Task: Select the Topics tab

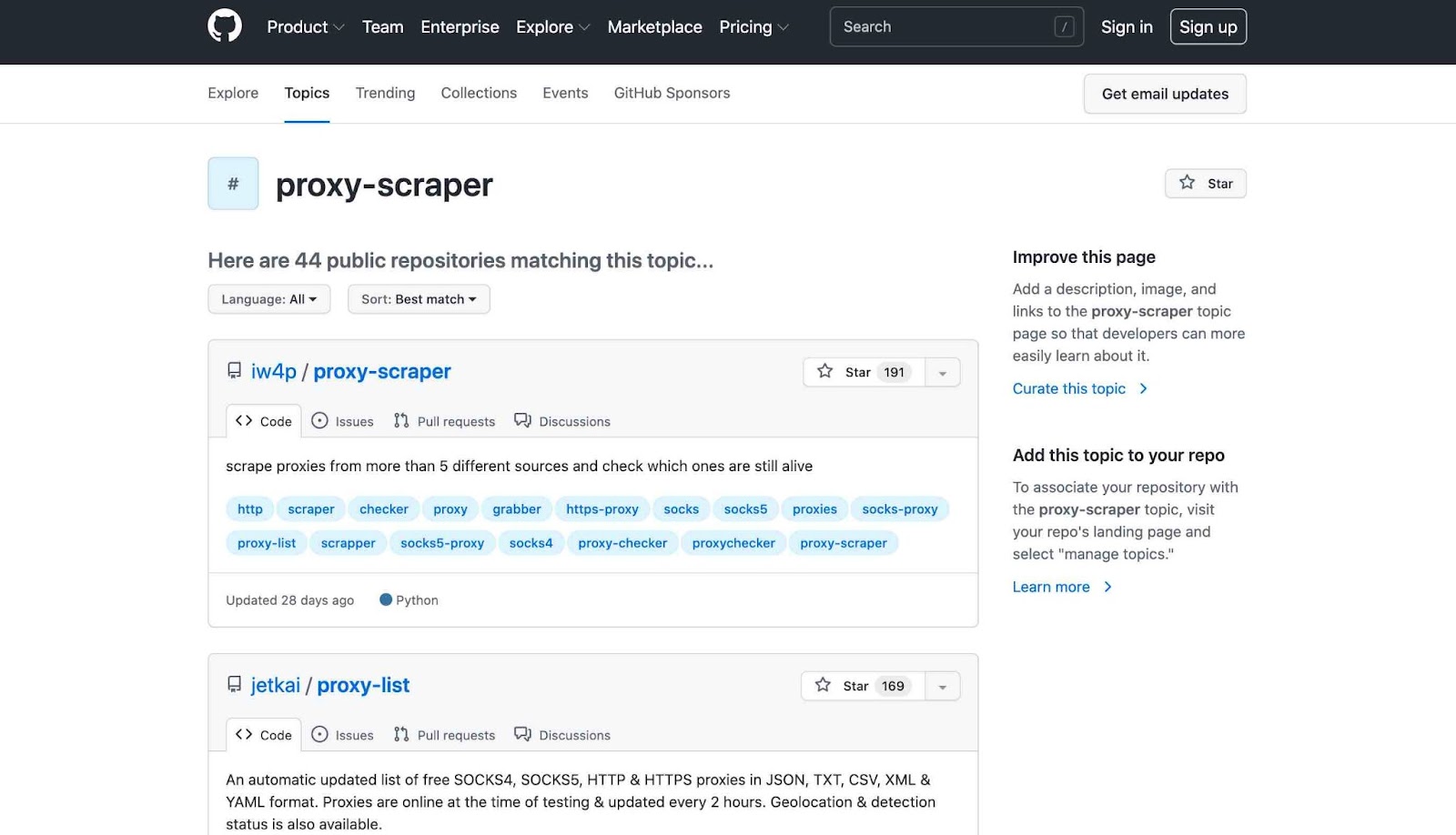Action: click(307, 93)
